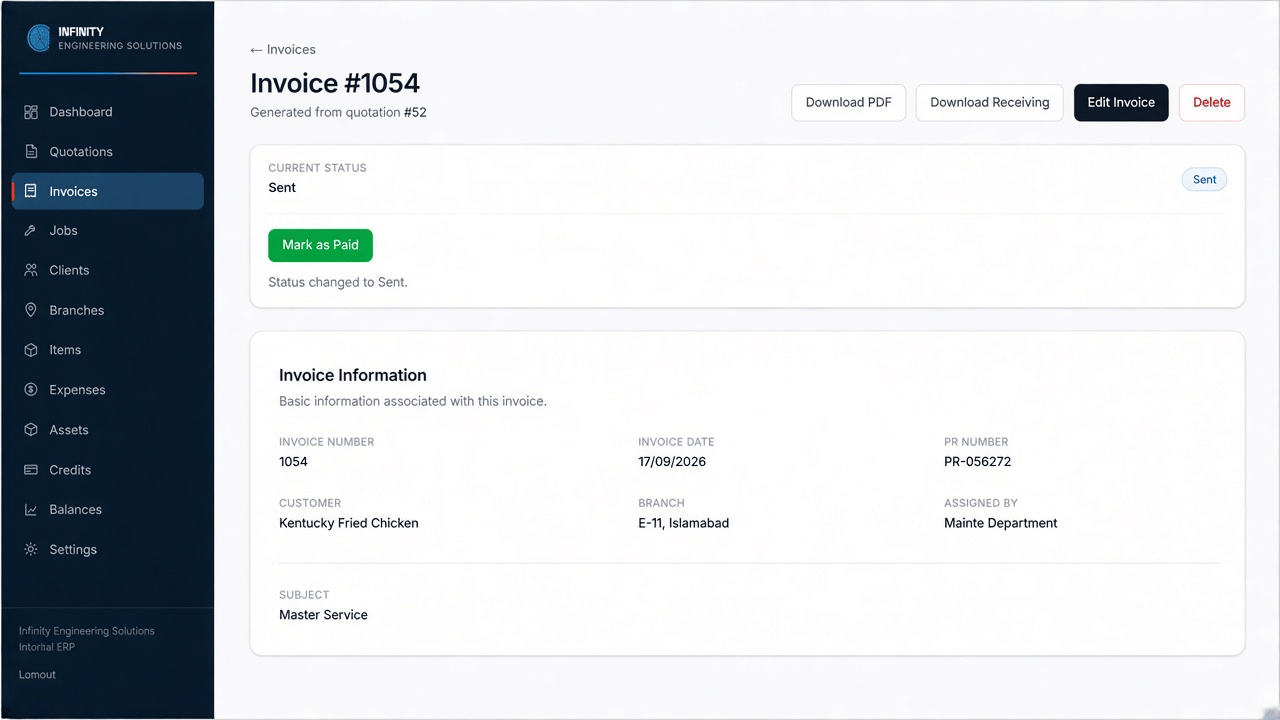
Task: Click the Master Service subject text
Action: coord(323,615)
